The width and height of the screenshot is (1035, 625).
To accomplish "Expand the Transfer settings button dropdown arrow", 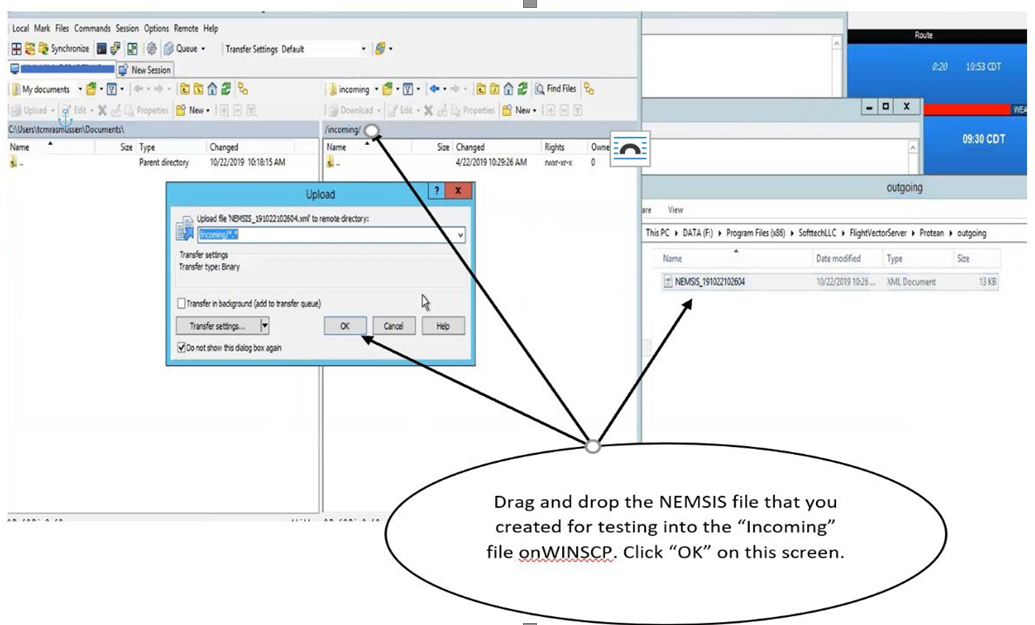I will point(265,326).
